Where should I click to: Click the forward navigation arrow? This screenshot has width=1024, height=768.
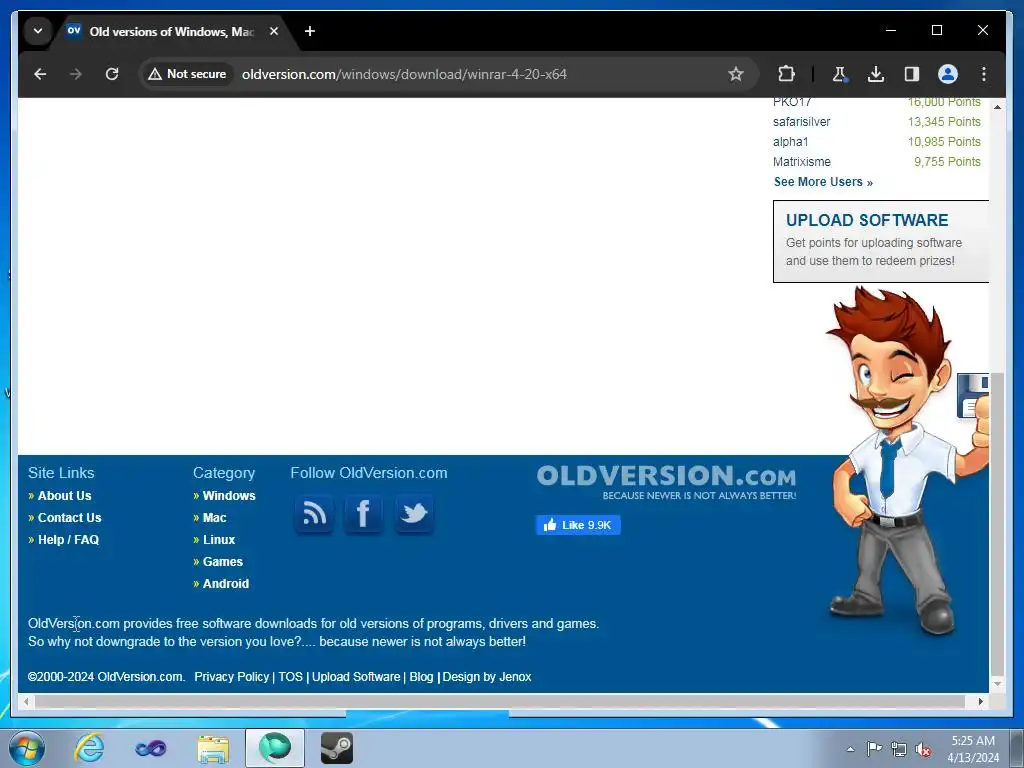tap(76, 74)
